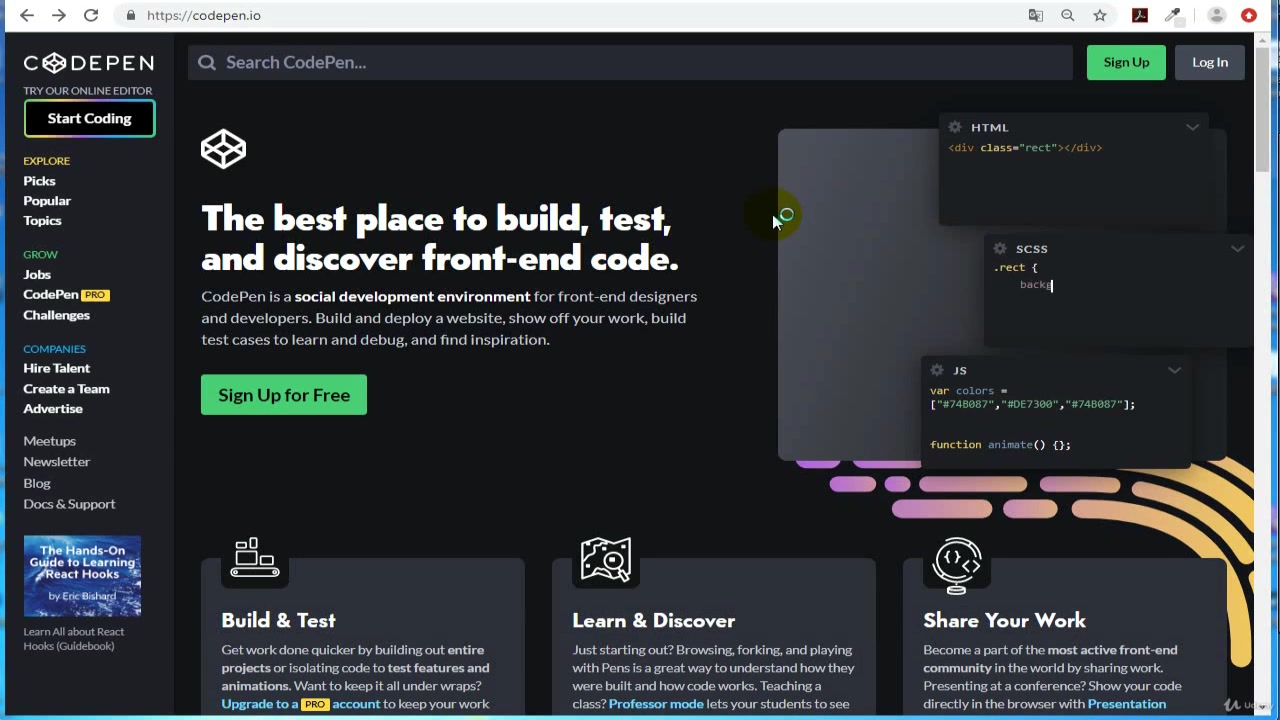Click the search magnifier icon
Image resolution: width=1280 pixels, height=720 pixels.
(x=207, y=62)
